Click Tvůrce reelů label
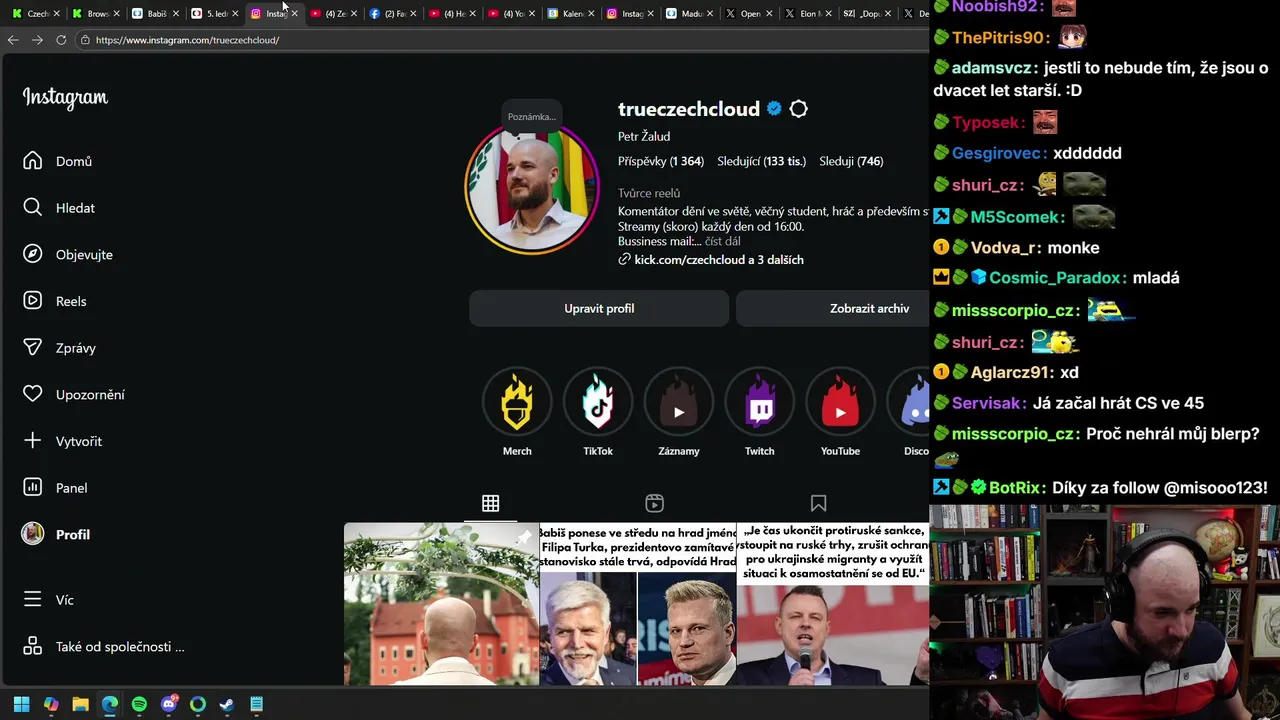Screen dimensions: 1280x720 [x=649, y=193]
